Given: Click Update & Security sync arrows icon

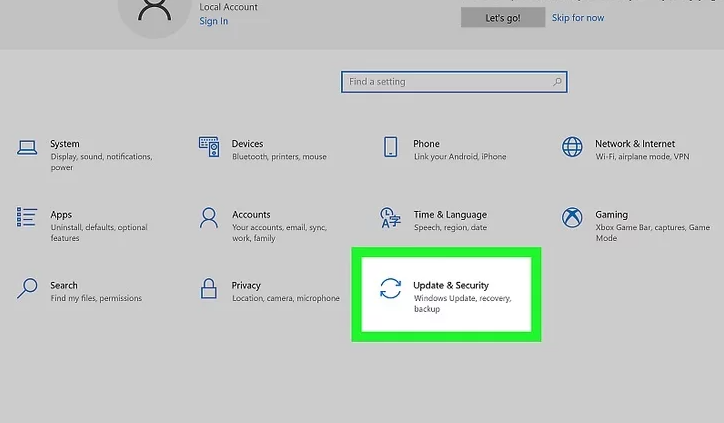Looking at the screenshot, I should click(391, 288).
